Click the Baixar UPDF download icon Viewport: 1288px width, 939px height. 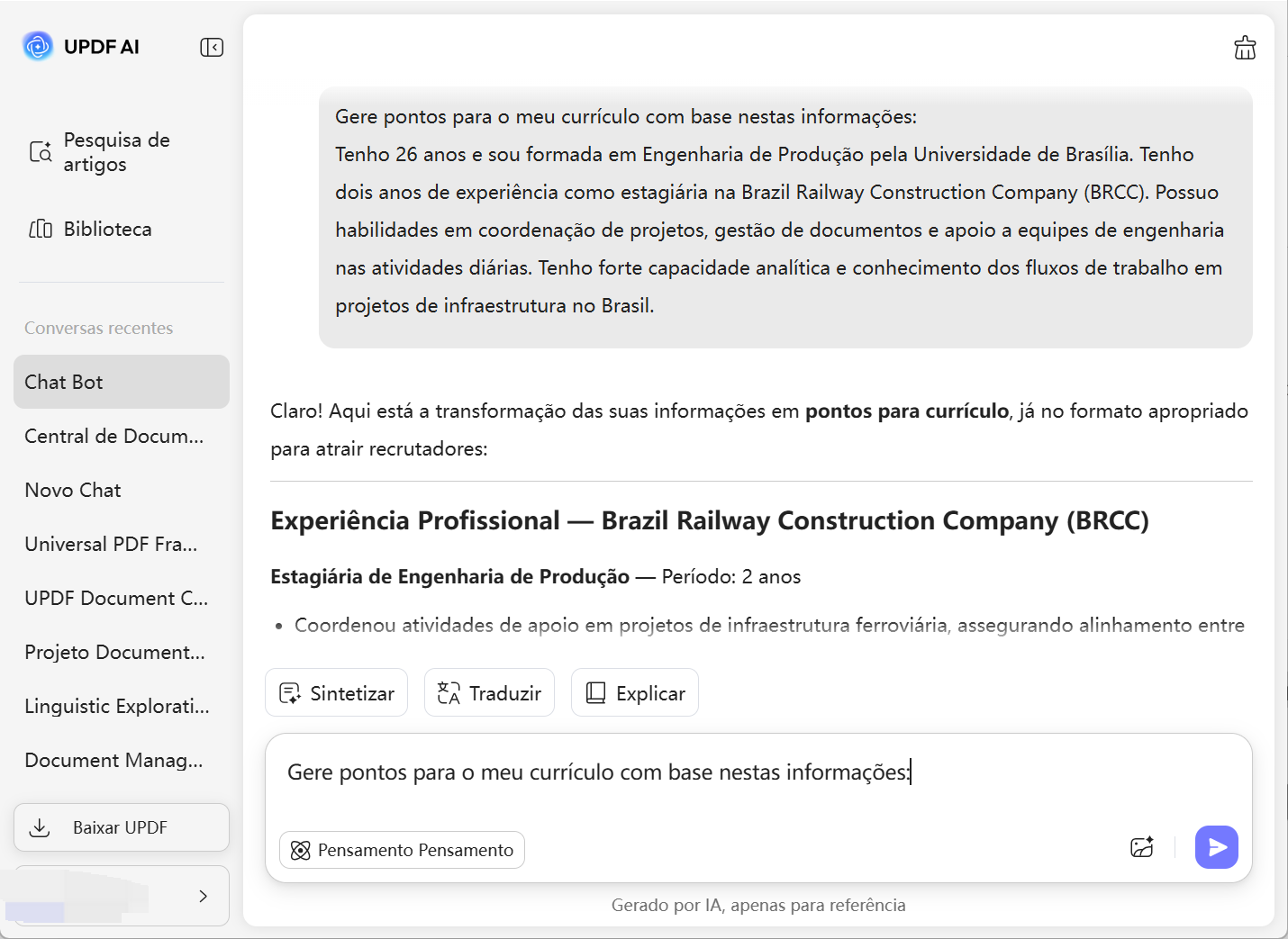tap(40, 827)
